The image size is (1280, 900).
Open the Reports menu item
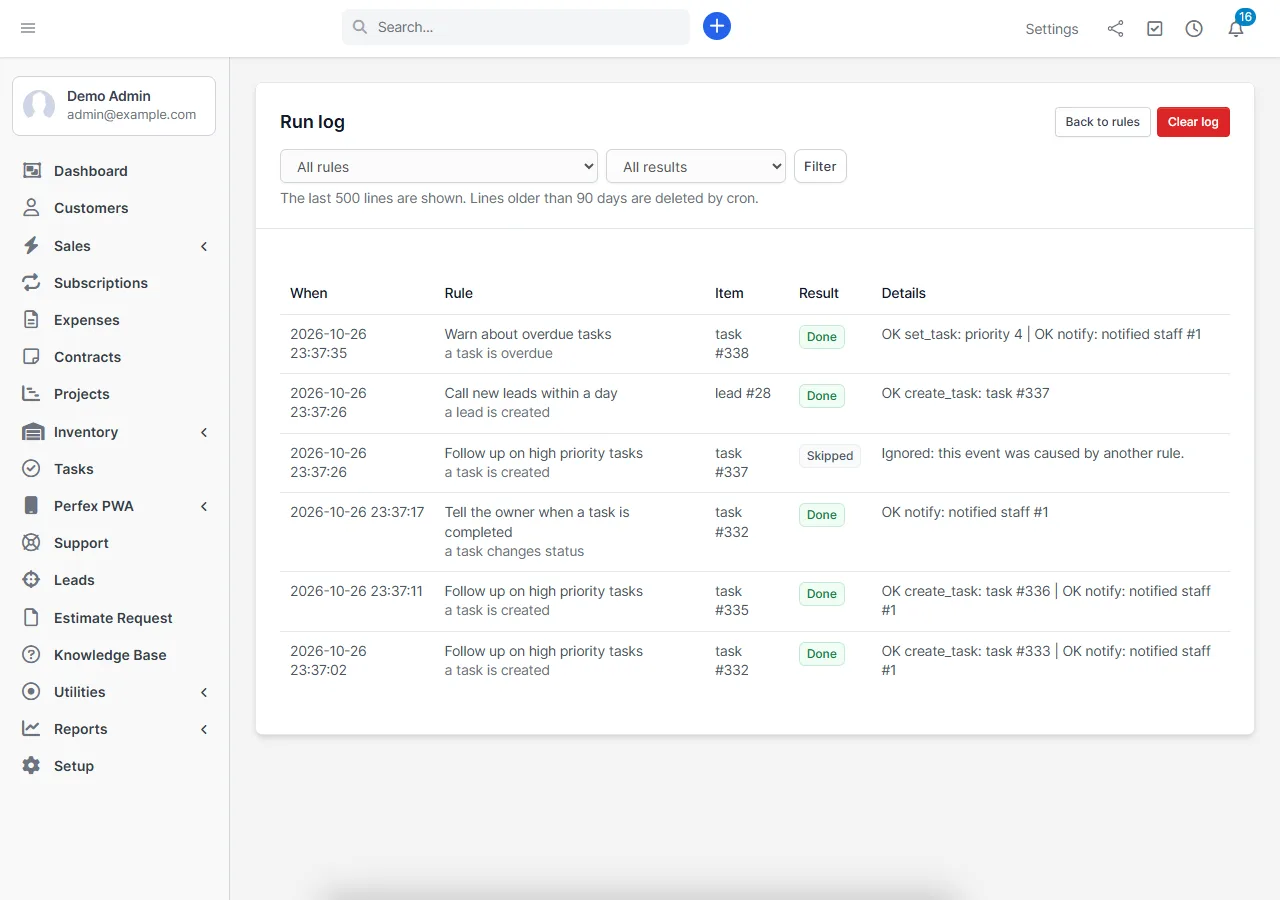point(115,729)
